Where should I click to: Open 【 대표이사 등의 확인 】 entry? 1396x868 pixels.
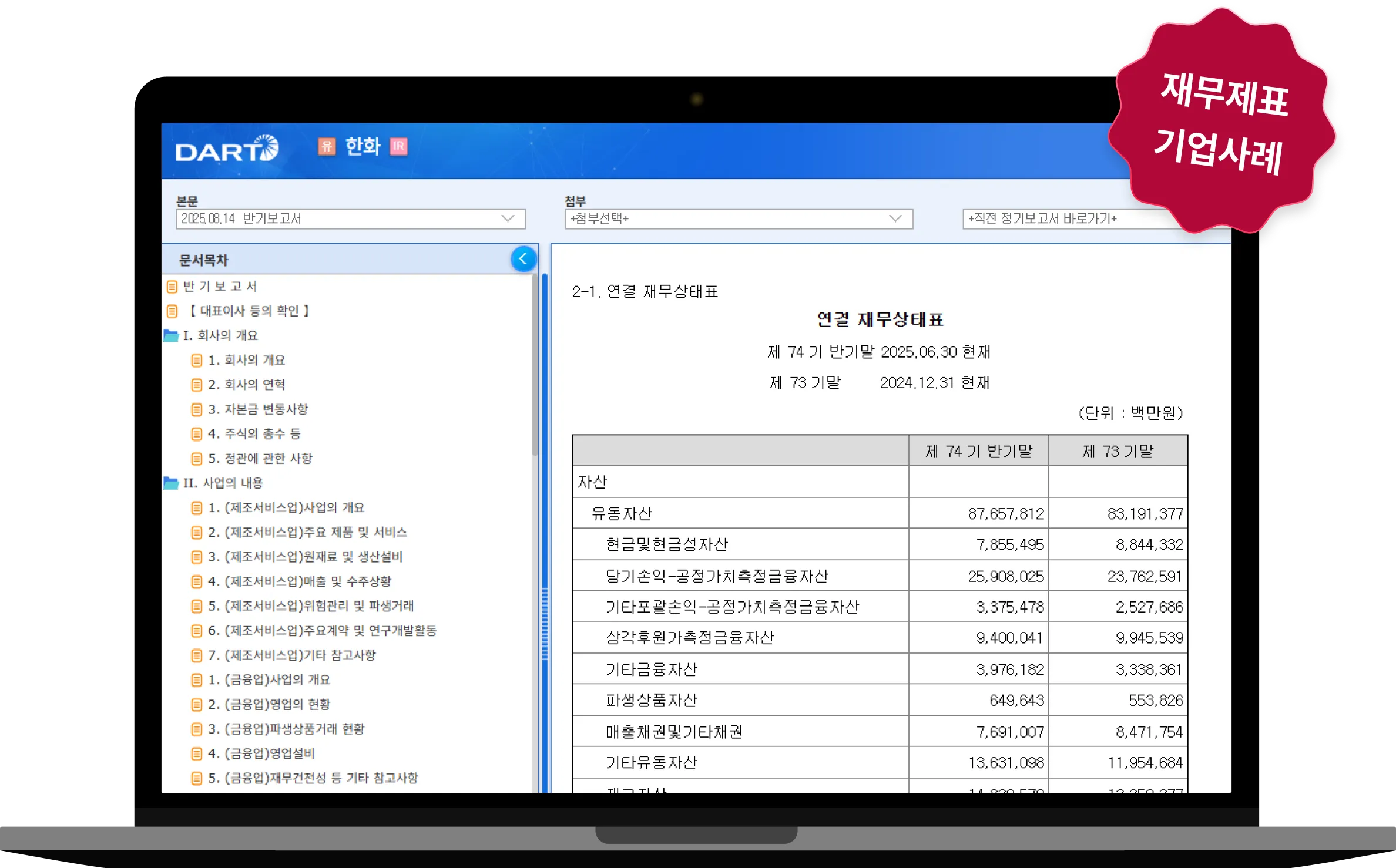[x=249, y=311]
